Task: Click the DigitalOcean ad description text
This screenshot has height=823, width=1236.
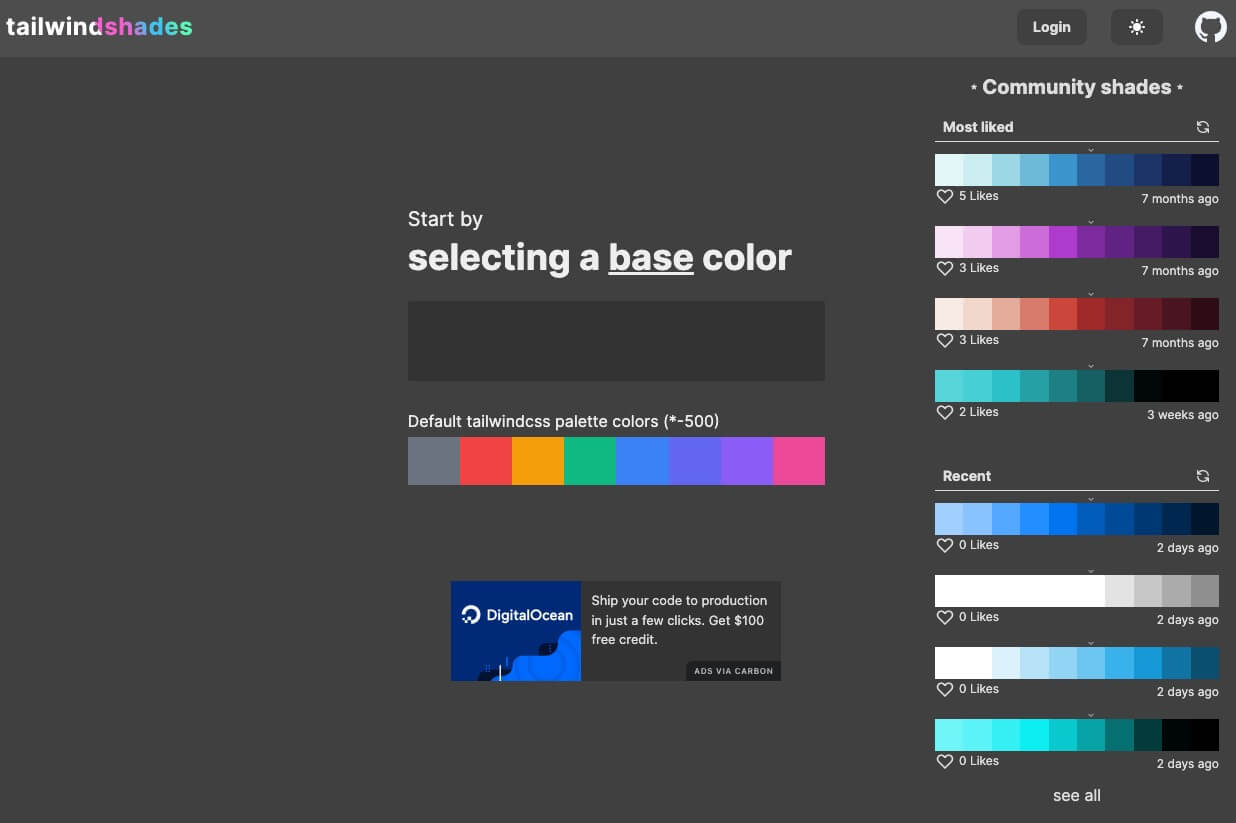Action: click(679, 620)
